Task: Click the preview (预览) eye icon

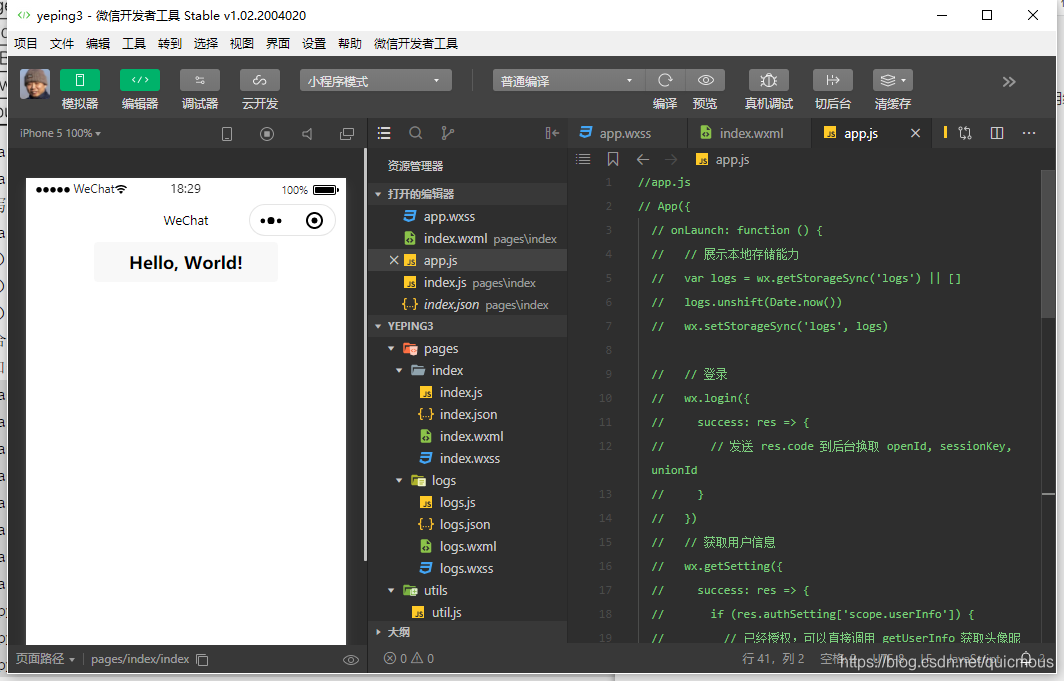Action: click(x=706, y=81)
